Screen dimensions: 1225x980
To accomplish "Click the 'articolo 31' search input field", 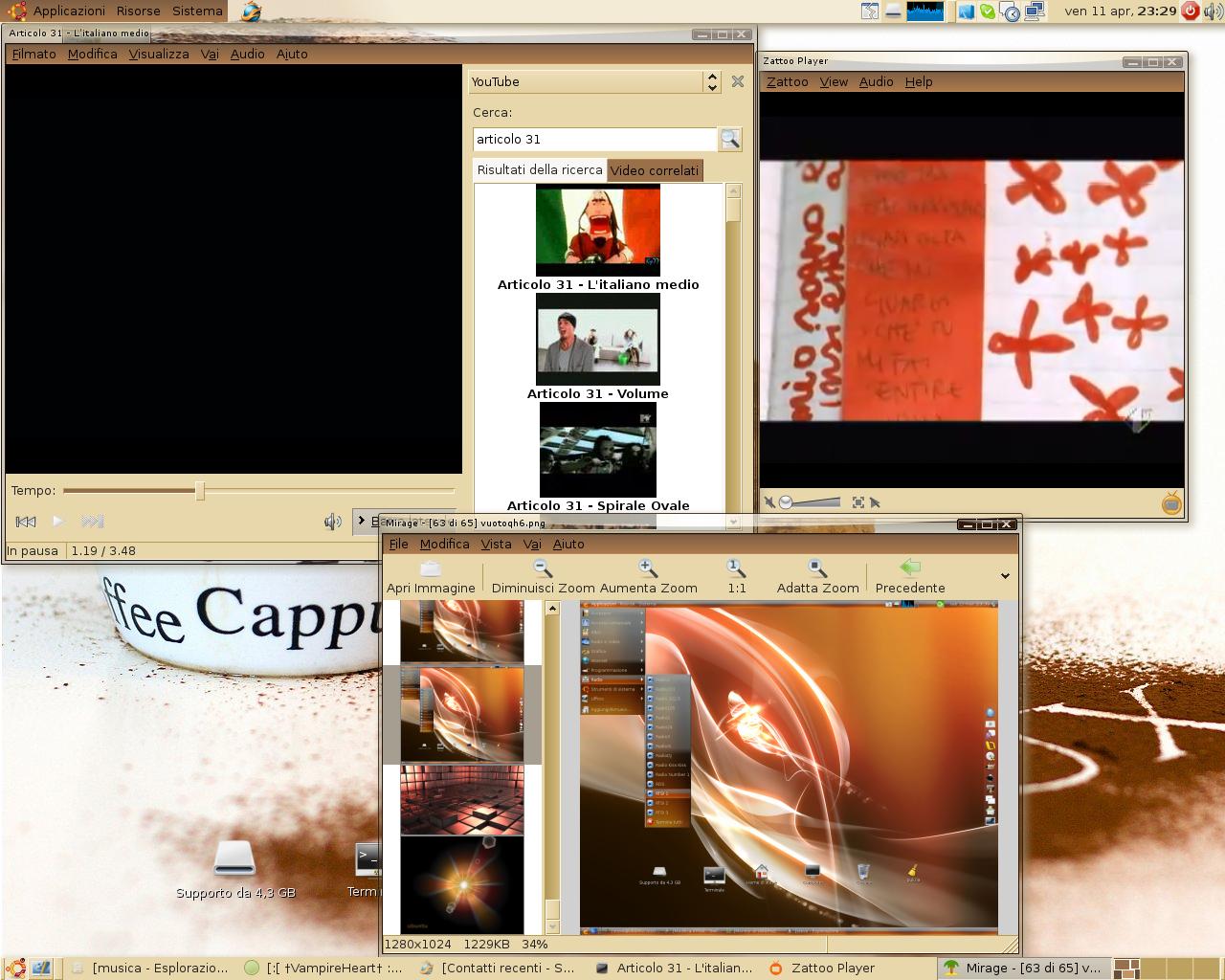I will tap(594, 140).
